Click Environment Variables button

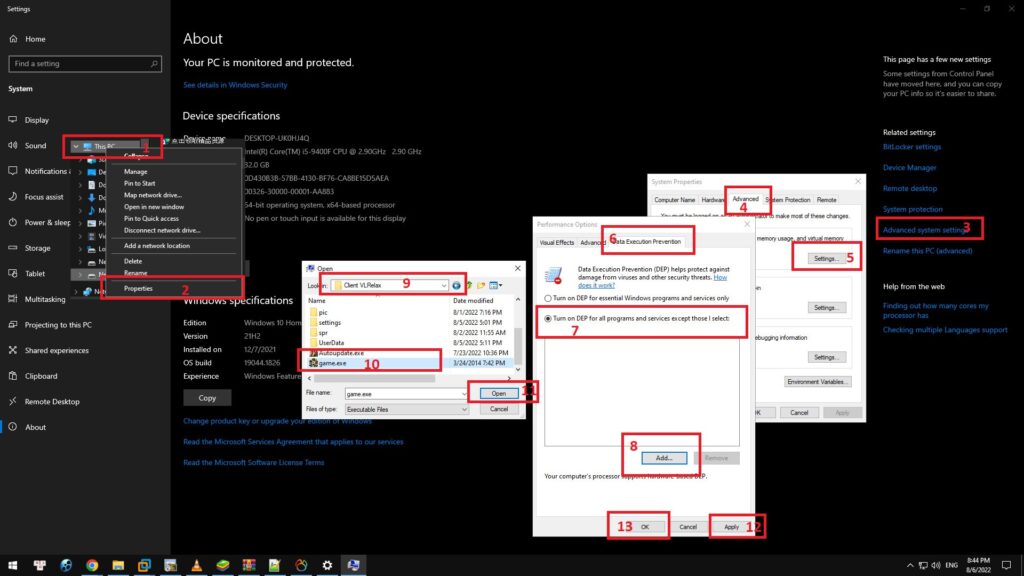tap(818, 382)
